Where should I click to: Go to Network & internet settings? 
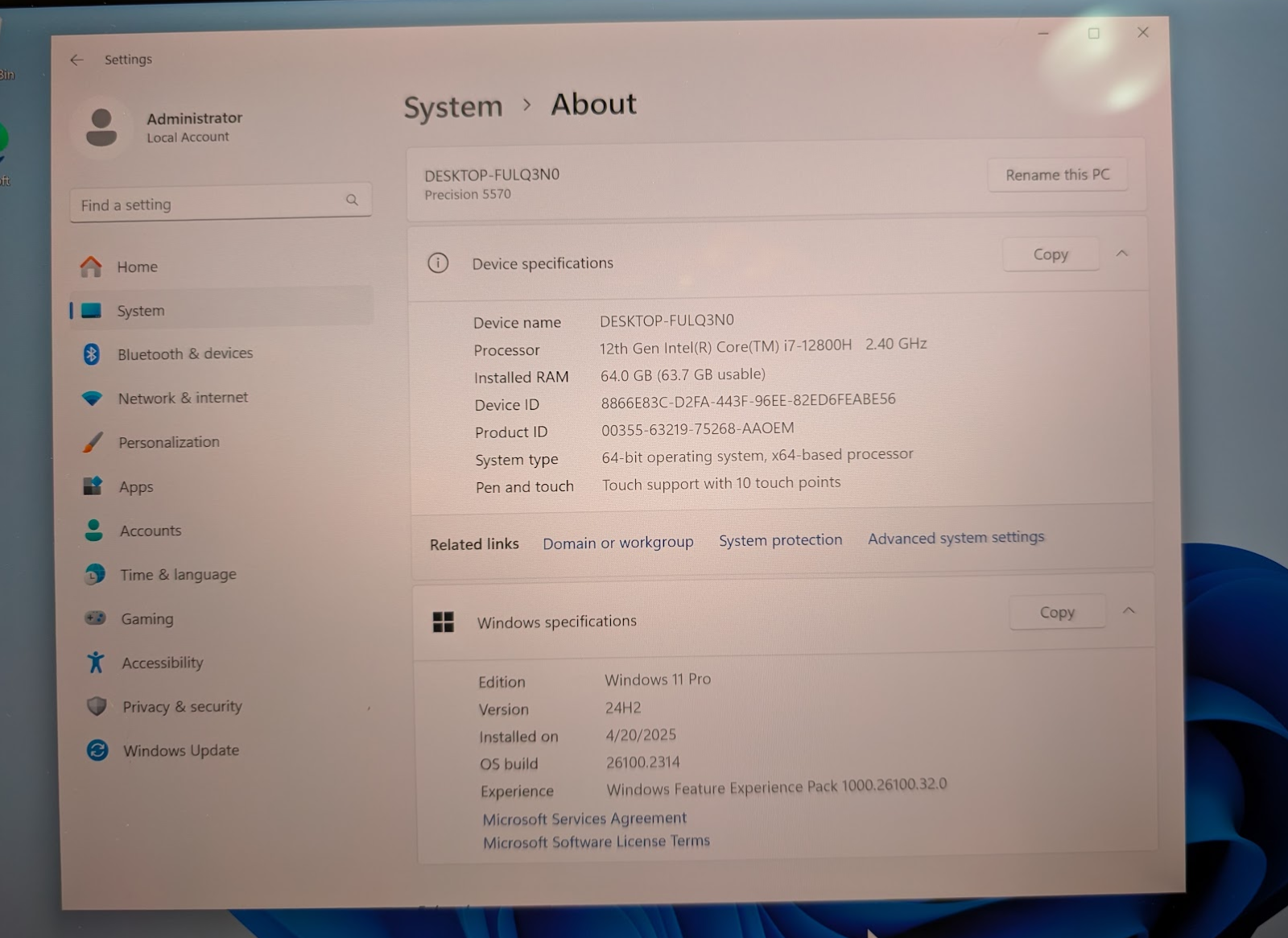point(221,398)
